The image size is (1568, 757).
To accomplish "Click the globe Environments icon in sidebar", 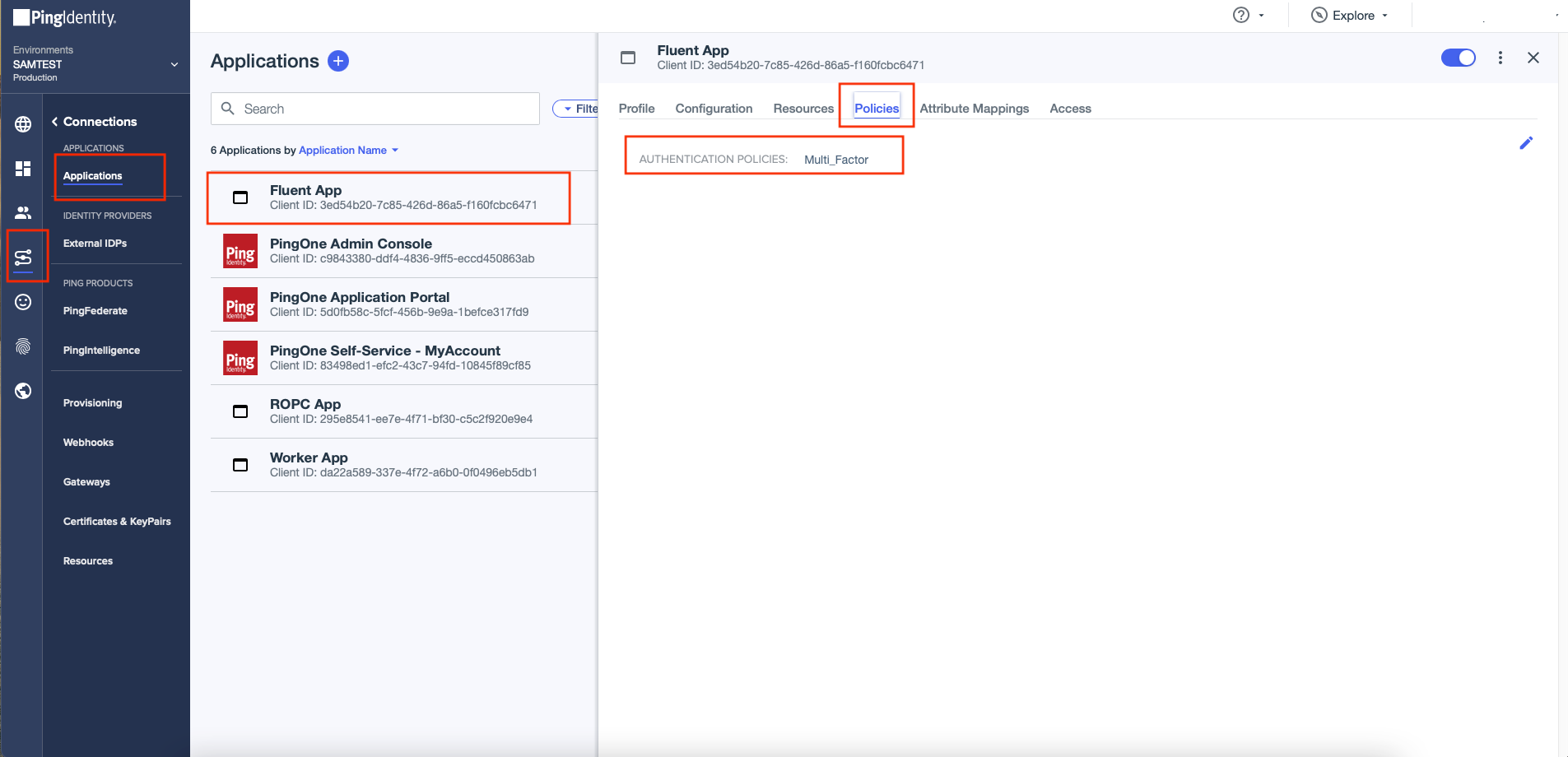I will click(23, 124).
